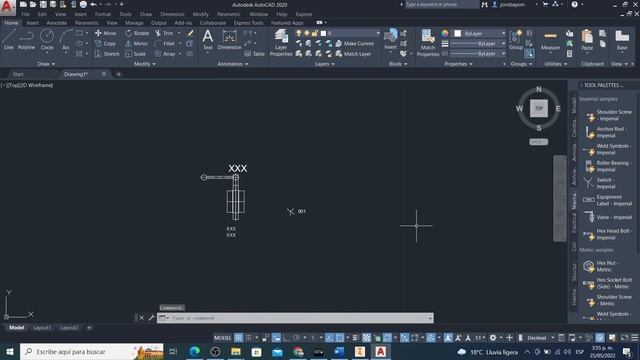
Task: Activate the Fillet command
Action: point(164,43)
